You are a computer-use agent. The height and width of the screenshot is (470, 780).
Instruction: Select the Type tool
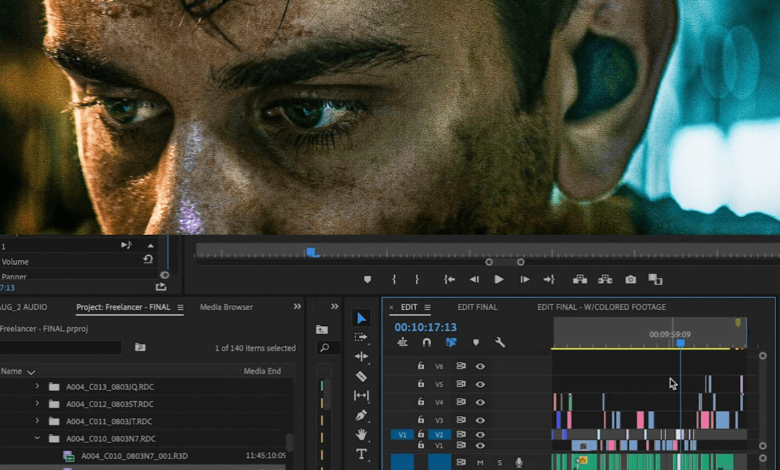(361, 454)
